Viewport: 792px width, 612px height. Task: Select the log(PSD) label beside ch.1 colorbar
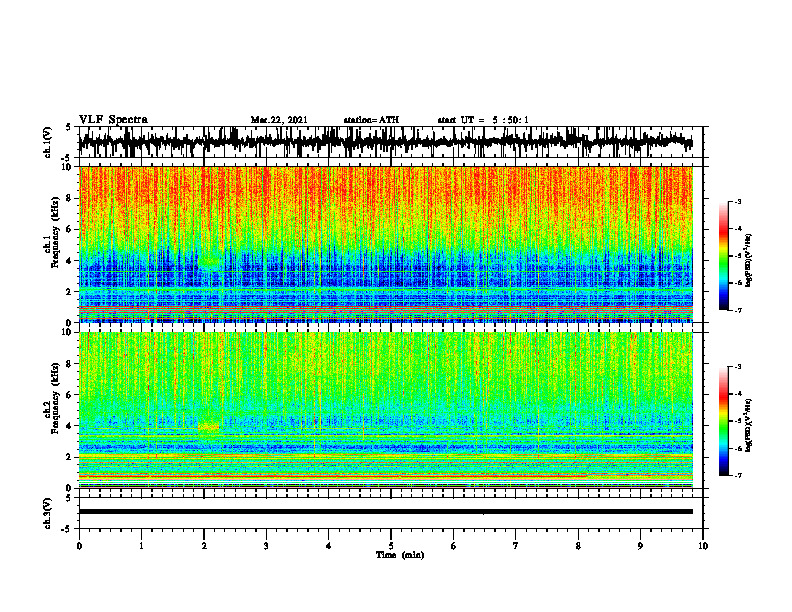(x=749, y=261)
